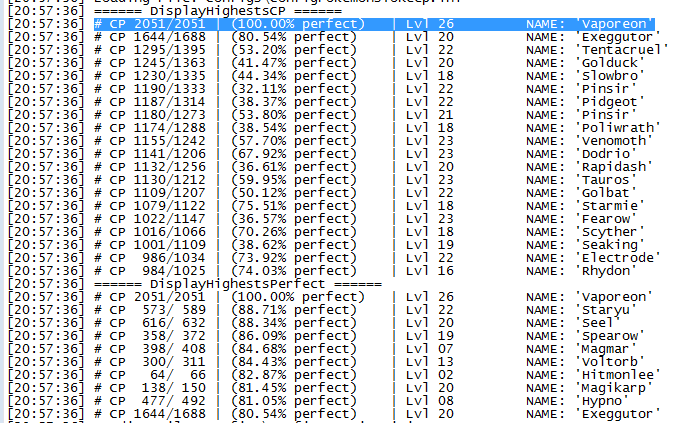
Task: Select the 'Seaking' name entry
Action: tap(610, 245)
